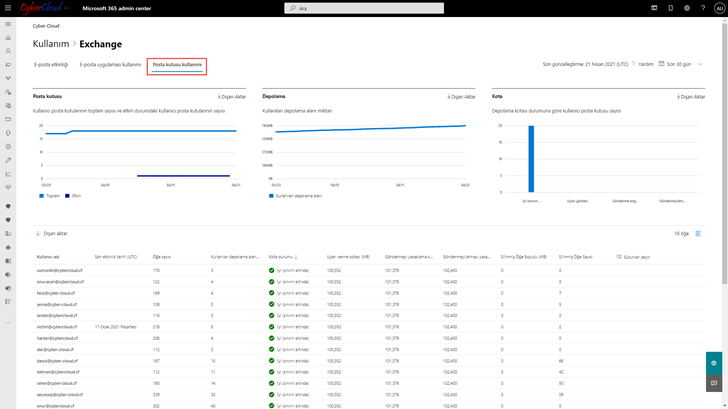Open Endpoint Manager admin center icon

(x=8, y=234)
